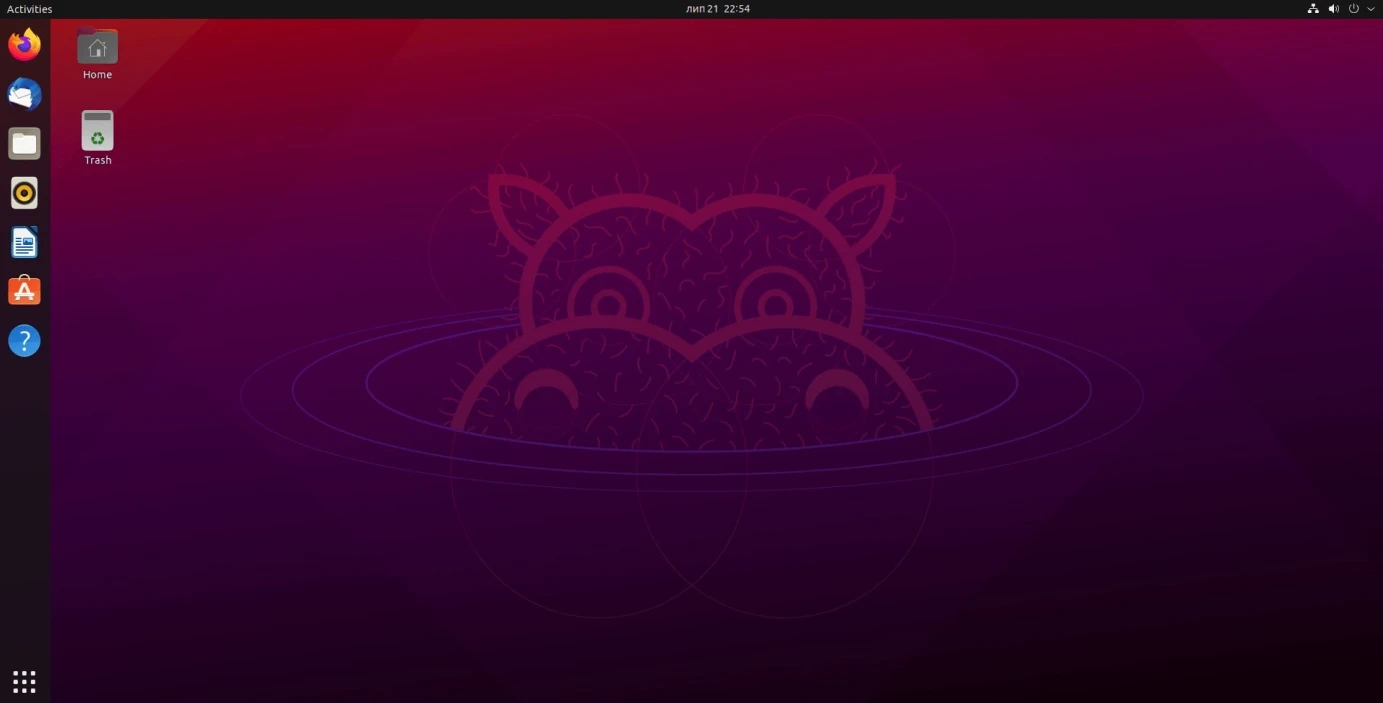Click the volume speaker icon

click(1333, 9)
